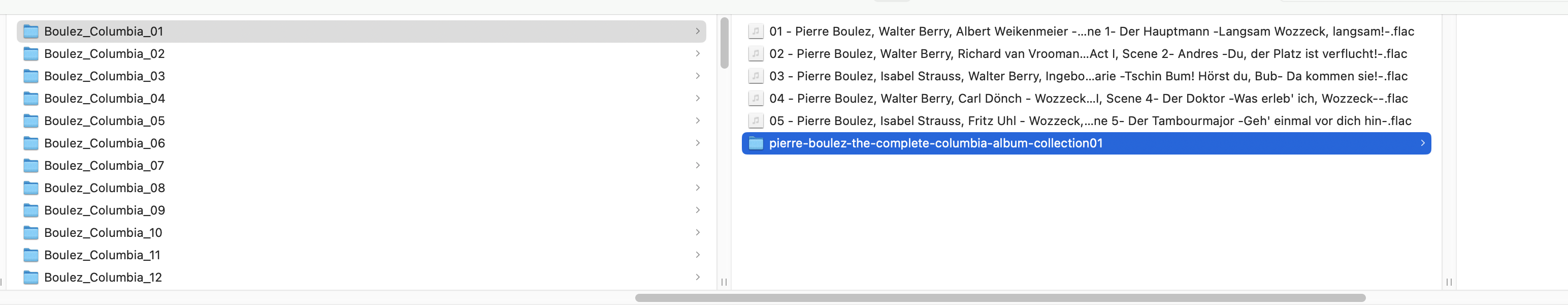1568x305 pixels.
Task: Select the Boulez_Columbia_06 folder
Action: (x=104, y=143)
